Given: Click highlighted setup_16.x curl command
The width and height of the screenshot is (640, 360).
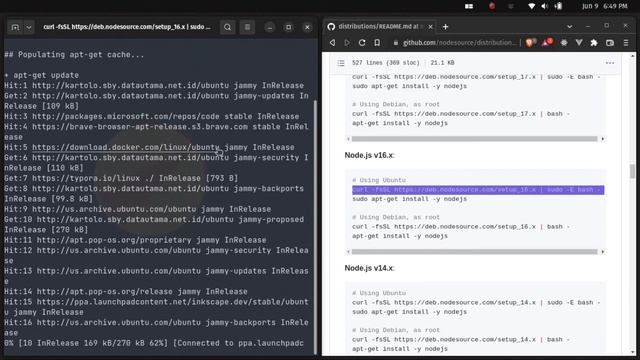Looking at the screenshot, I should [478, 190].
